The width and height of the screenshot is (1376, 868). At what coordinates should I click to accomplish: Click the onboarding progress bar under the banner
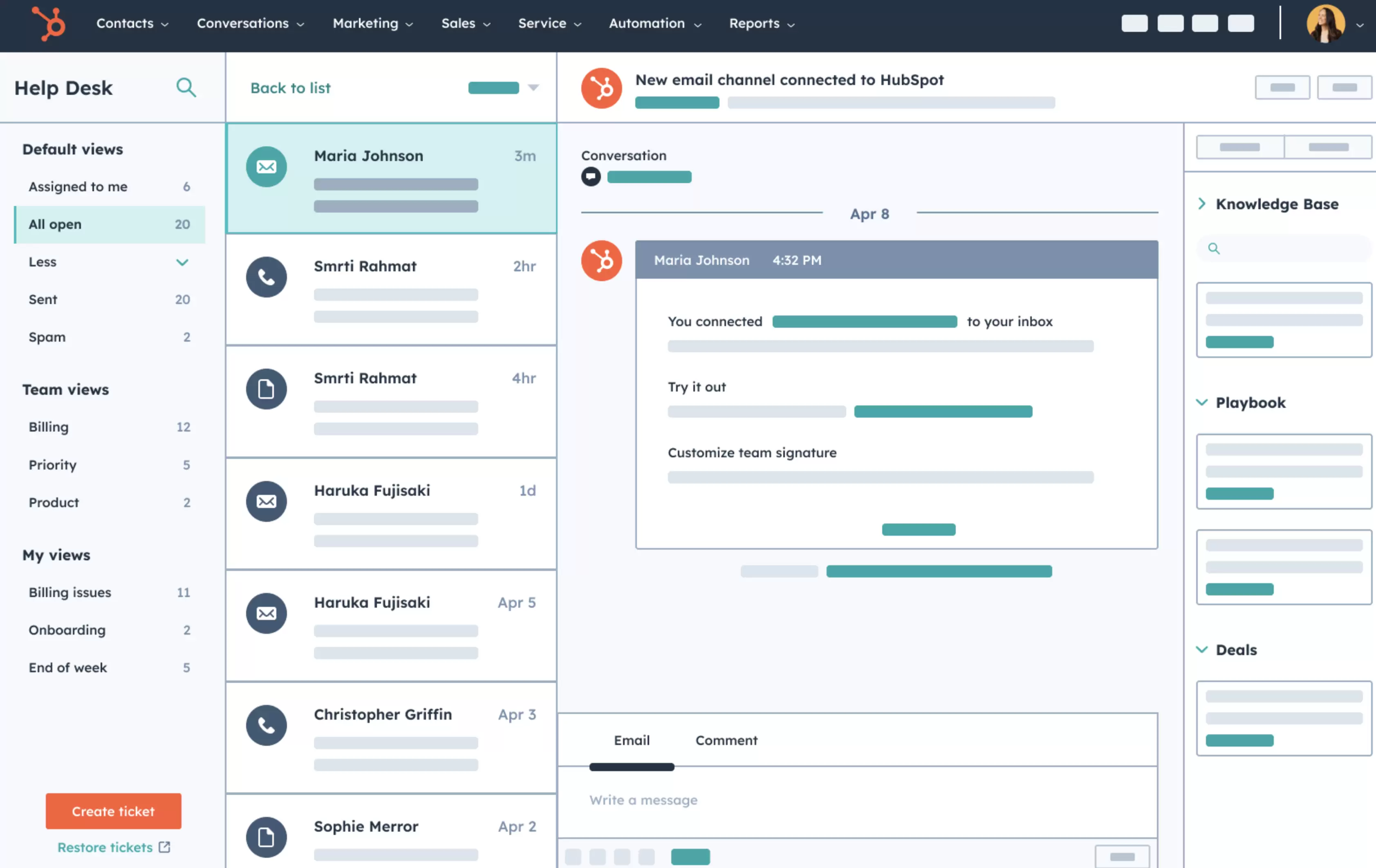tap(677, 102)
